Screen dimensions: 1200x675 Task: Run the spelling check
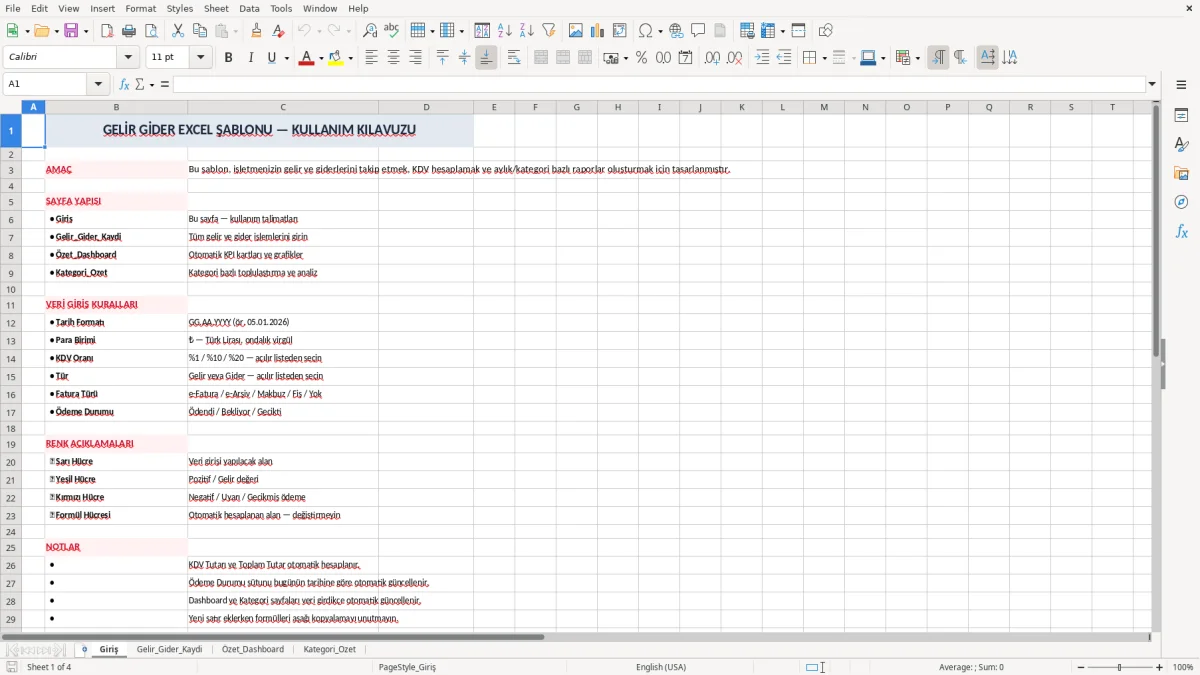click(x=391, y=31)
